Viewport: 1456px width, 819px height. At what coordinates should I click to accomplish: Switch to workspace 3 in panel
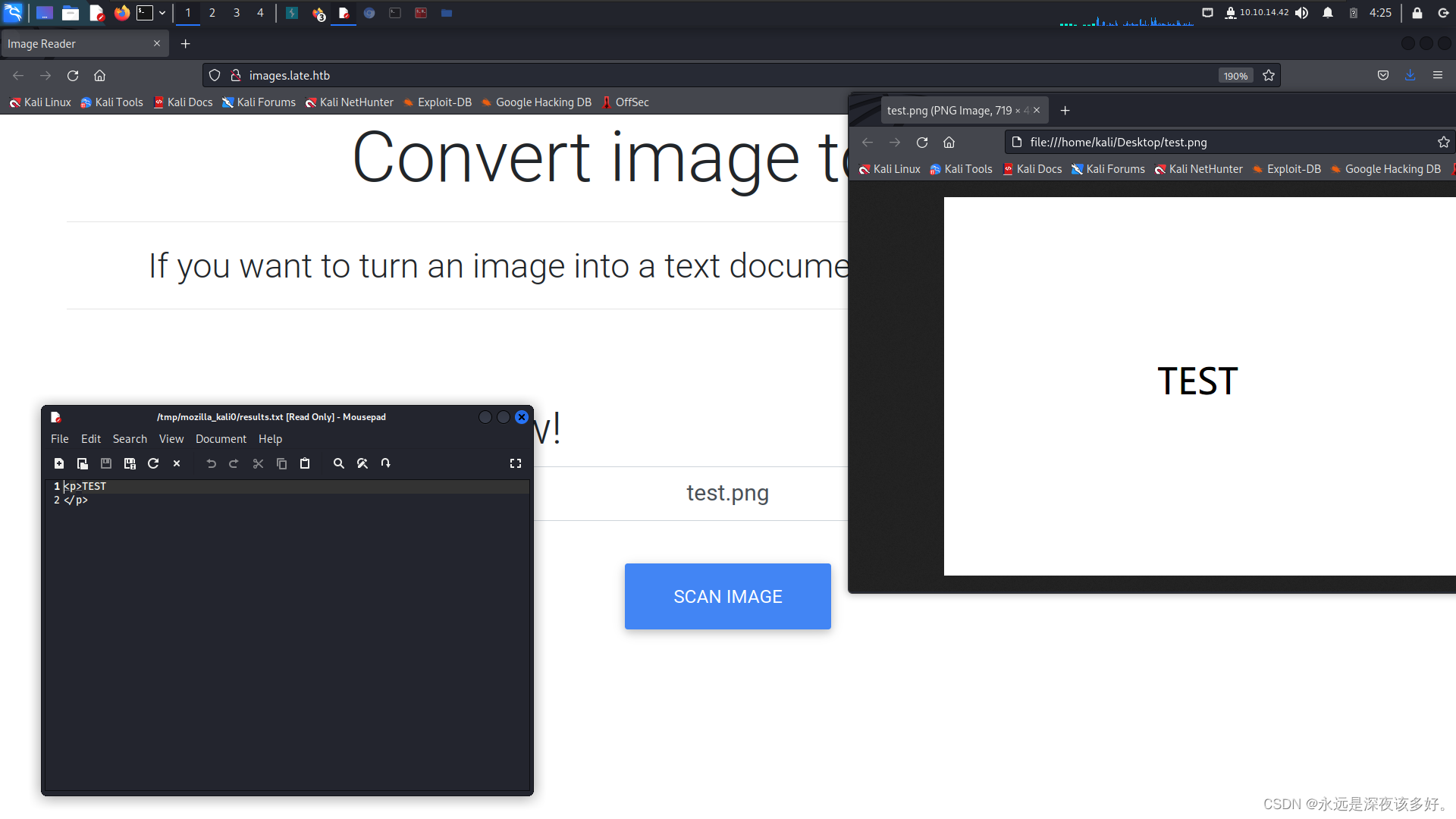237,13
